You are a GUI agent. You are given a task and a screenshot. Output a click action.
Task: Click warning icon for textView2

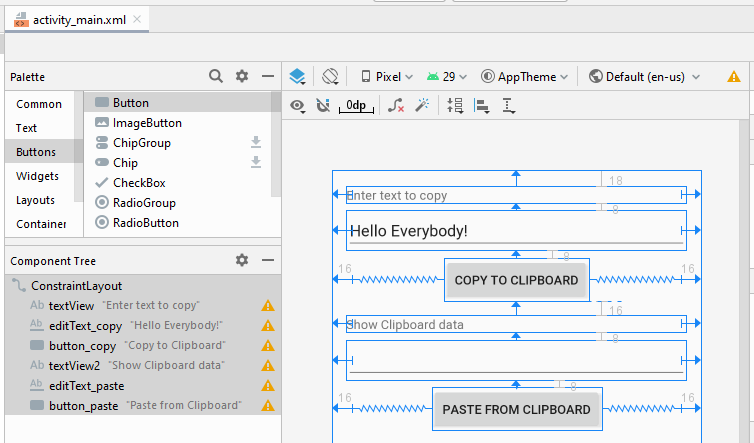pyautogui.click(x=268, y=366)
